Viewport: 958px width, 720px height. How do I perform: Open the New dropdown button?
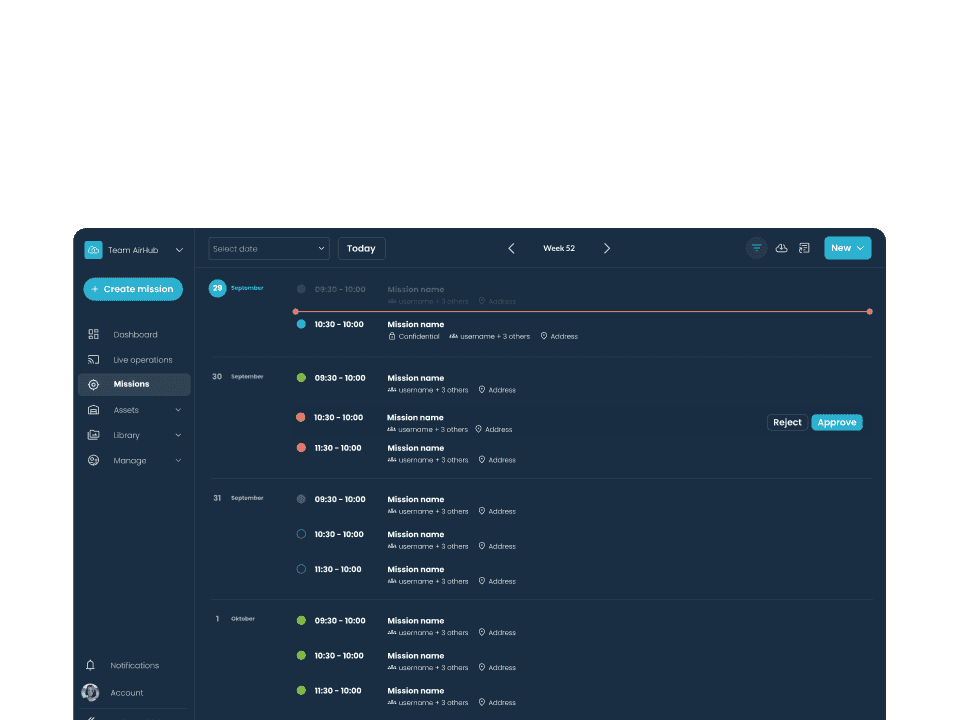(847, 248)
